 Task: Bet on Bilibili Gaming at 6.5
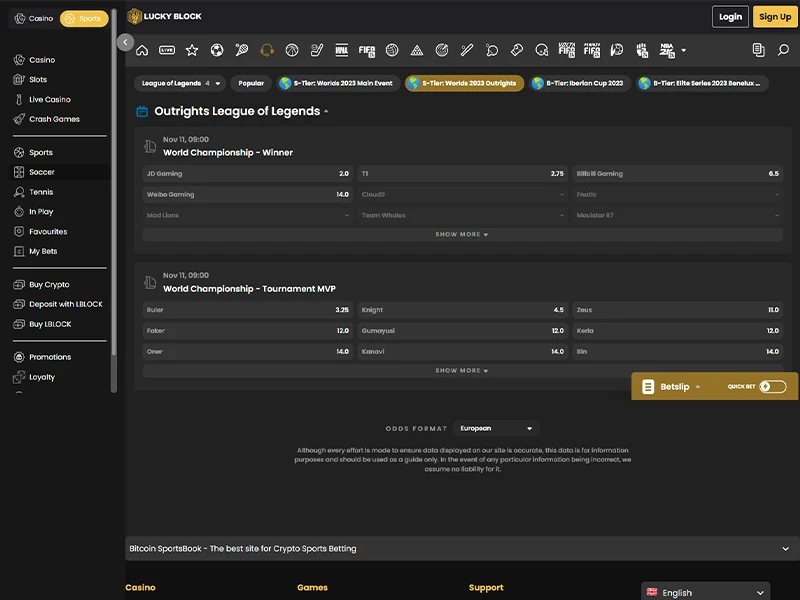coord(678,173)
